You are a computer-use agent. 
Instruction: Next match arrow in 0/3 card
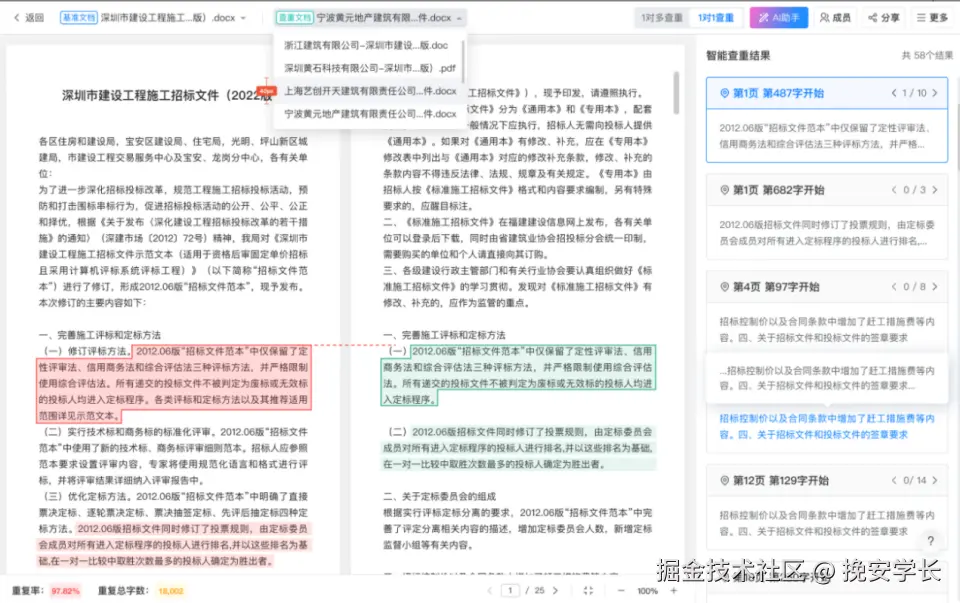tap(935, 190)
